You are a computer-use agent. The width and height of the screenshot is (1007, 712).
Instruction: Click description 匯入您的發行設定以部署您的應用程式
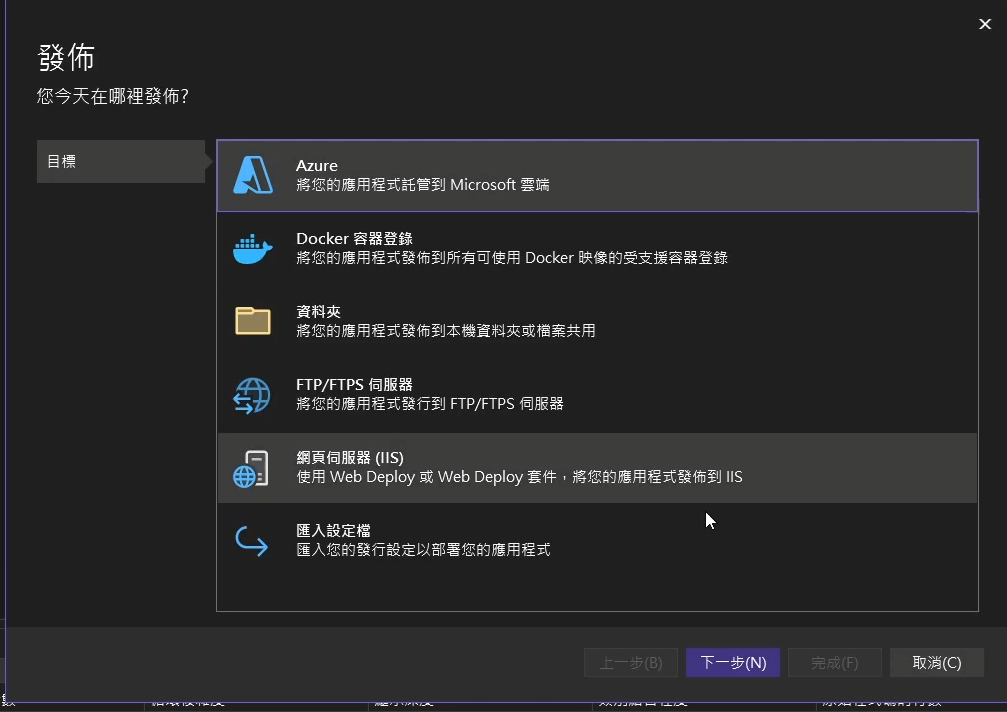pos(423,550)
